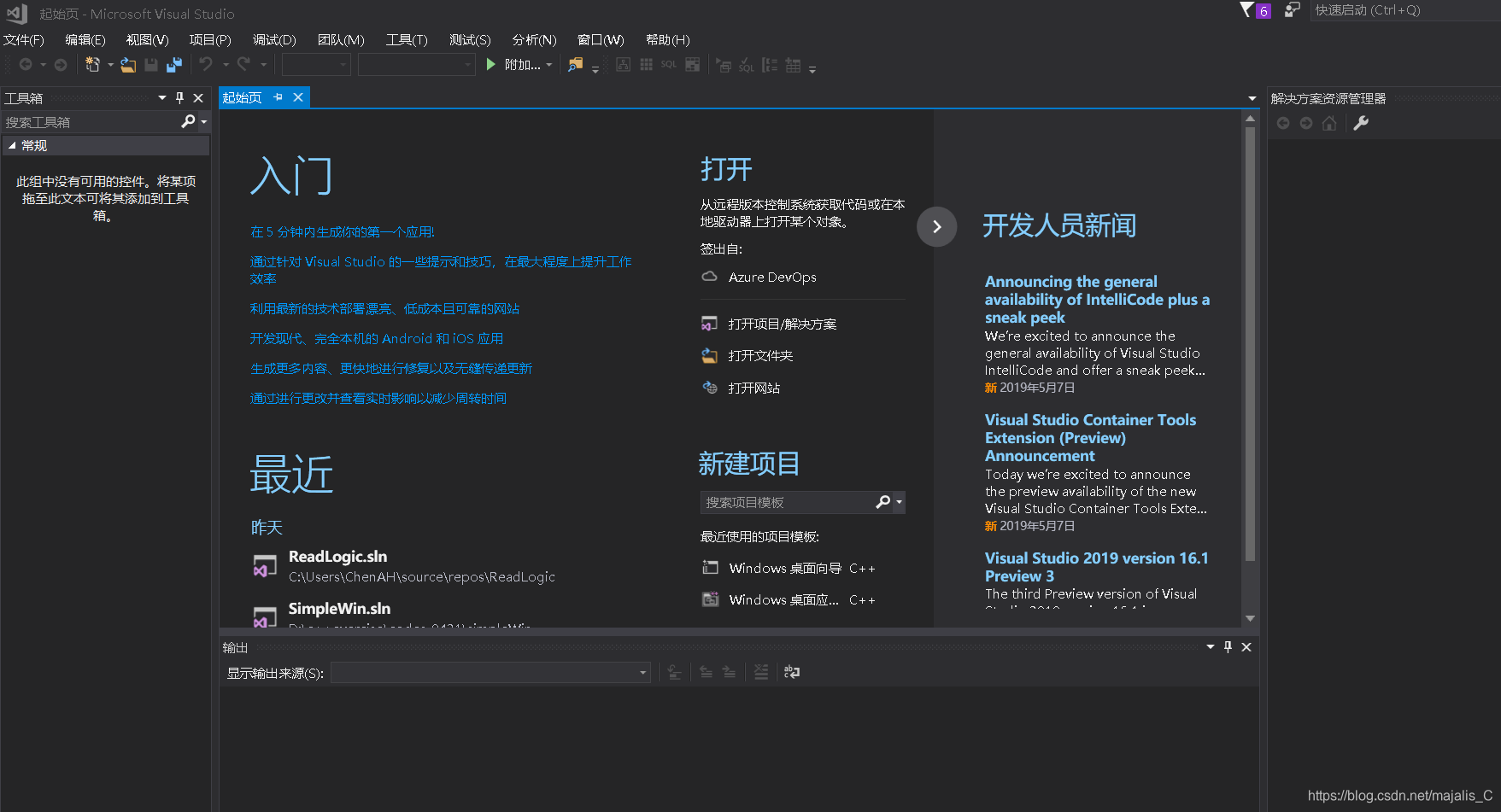Open the solution platforms combo box
1501x812 pixels.
coord(416,65)
